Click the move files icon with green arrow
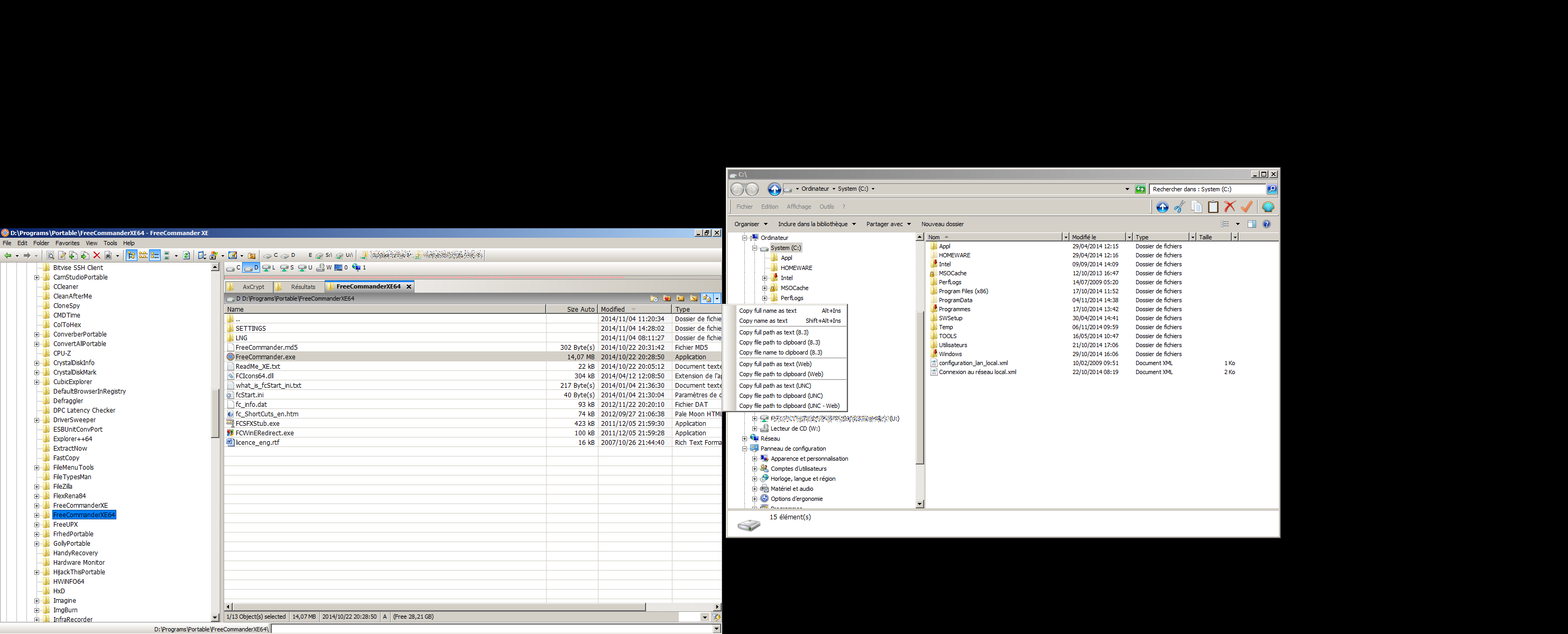Viewport: 1568px width, 634px height. [85, 256]
